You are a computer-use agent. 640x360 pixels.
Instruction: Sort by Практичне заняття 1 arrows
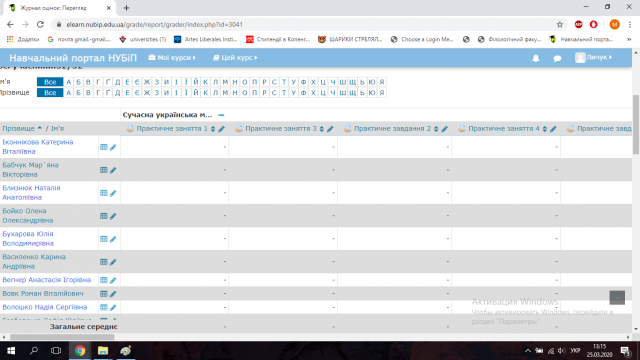pos(213,129)
